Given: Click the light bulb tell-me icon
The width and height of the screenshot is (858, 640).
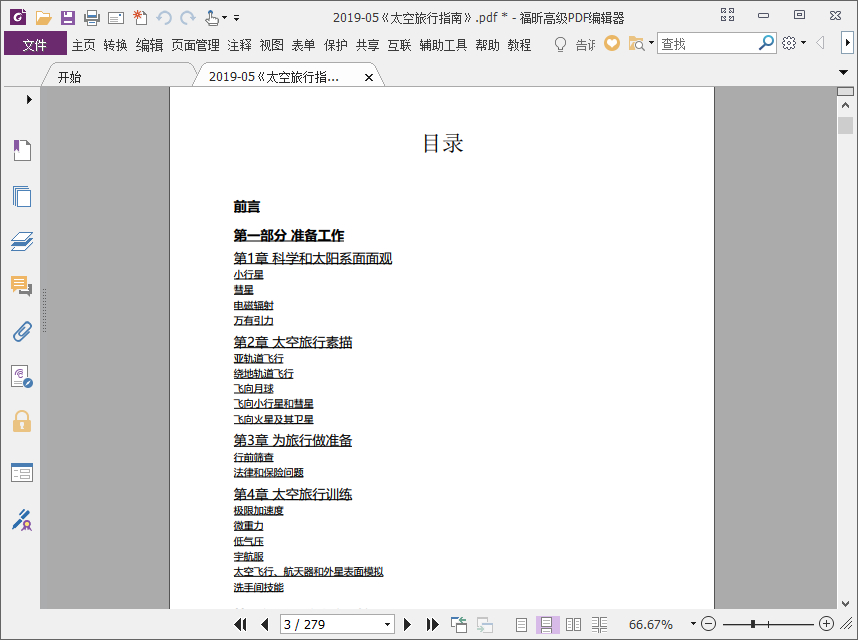Looking at the screenshot, I should [x=560, y=44].
